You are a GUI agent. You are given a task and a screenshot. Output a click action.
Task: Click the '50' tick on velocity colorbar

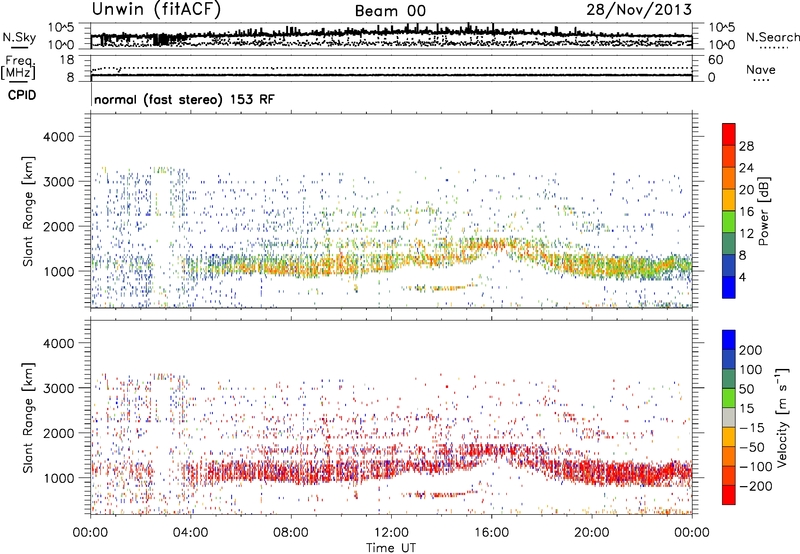(746, 389)
